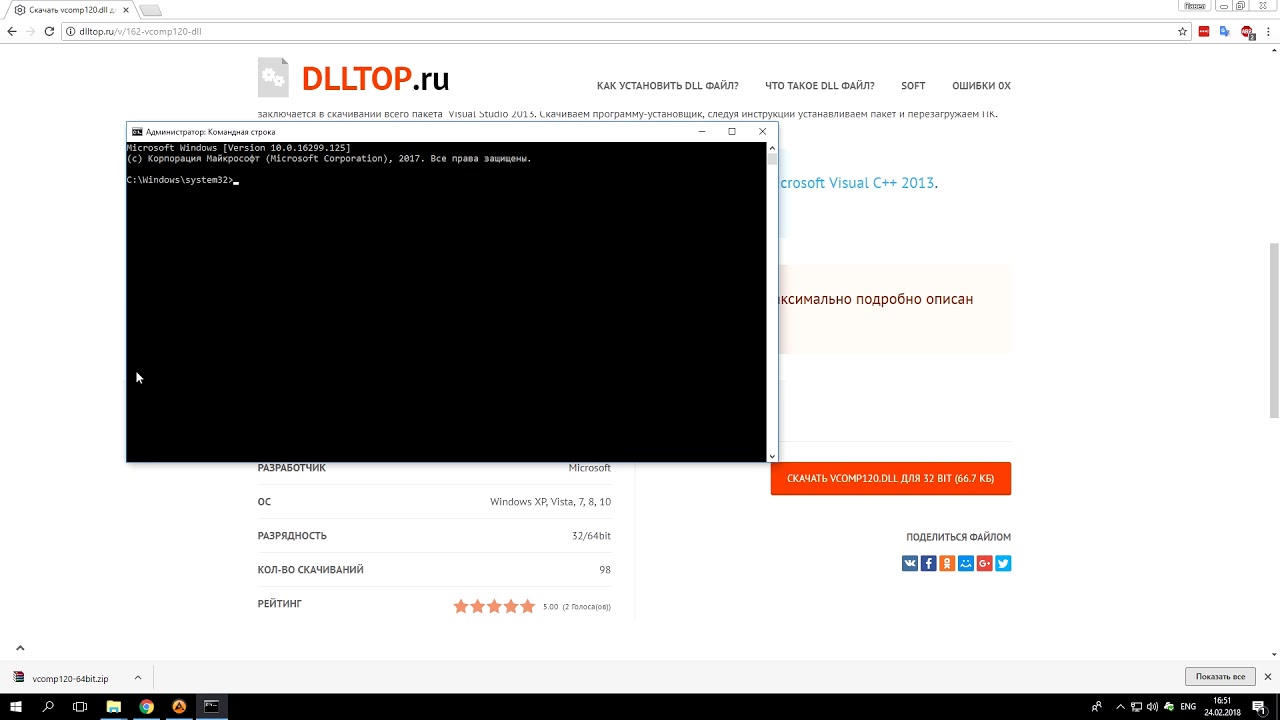Share the file via Twitter icon

point(1003,564)
